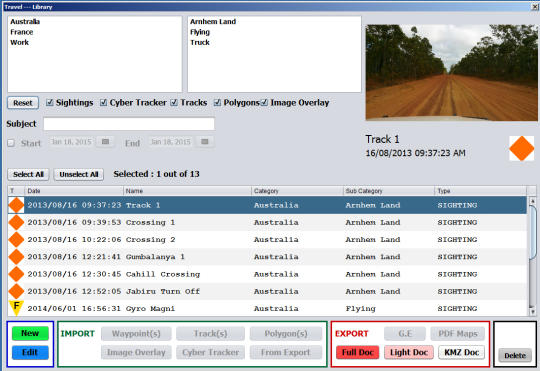Click Select All button
This screenshot has height=371, width=540.
[x=28, y=174]
